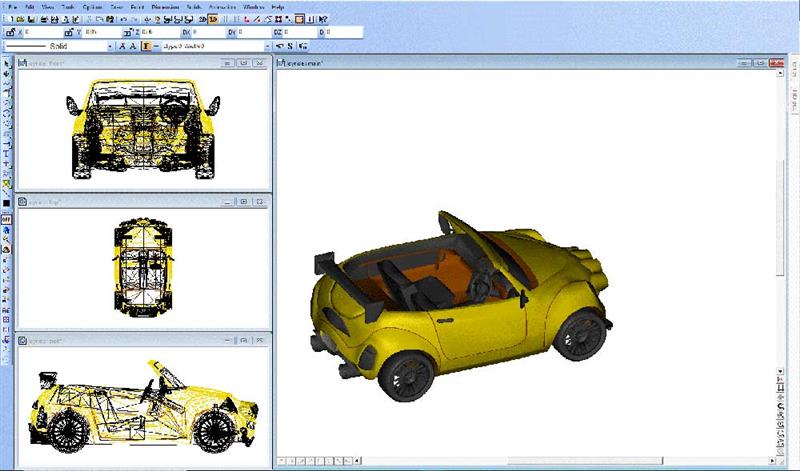The width and height of the screenshot is (800, 471).
Task: Expand the text style dropdown arrow
Action: pos(268,46)
